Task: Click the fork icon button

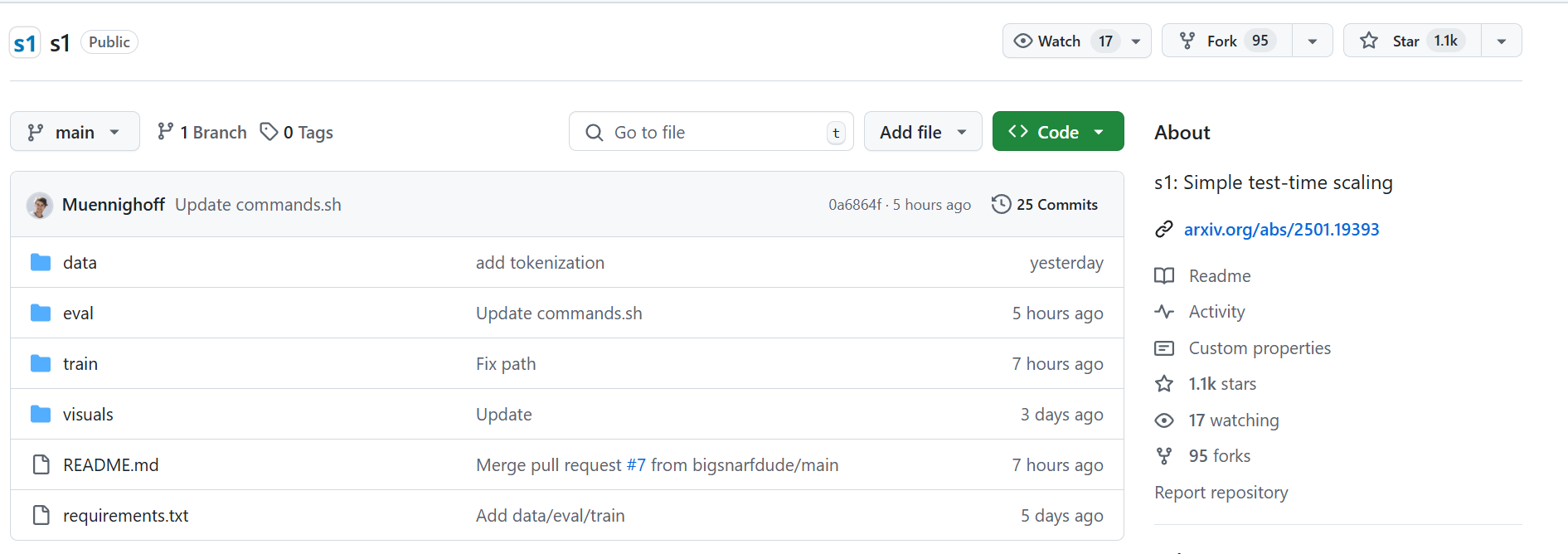Action: click(x=1187, y=41)
